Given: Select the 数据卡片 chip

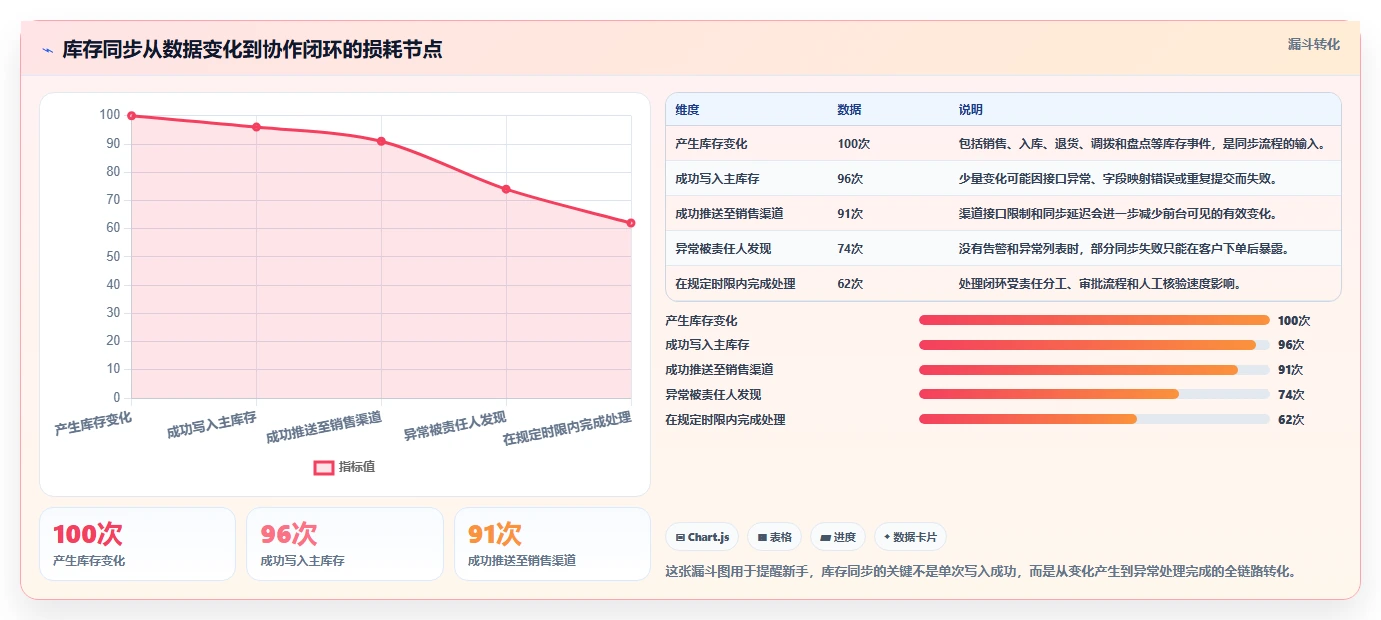Looking at the screenshot, I should [910, 537].
